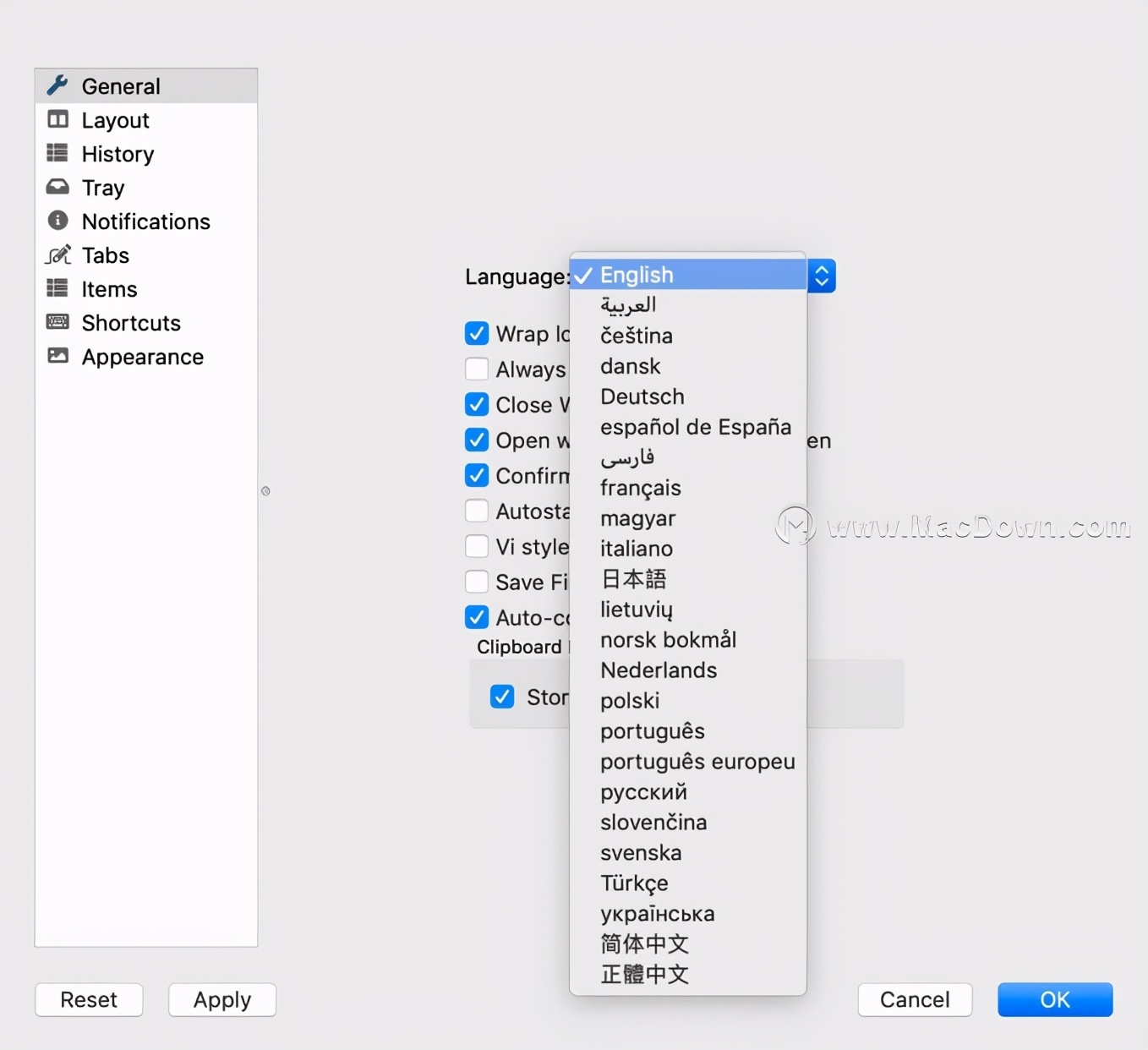Click the General wrench icon
The image size is (1148, 1050).
(57, 85)
